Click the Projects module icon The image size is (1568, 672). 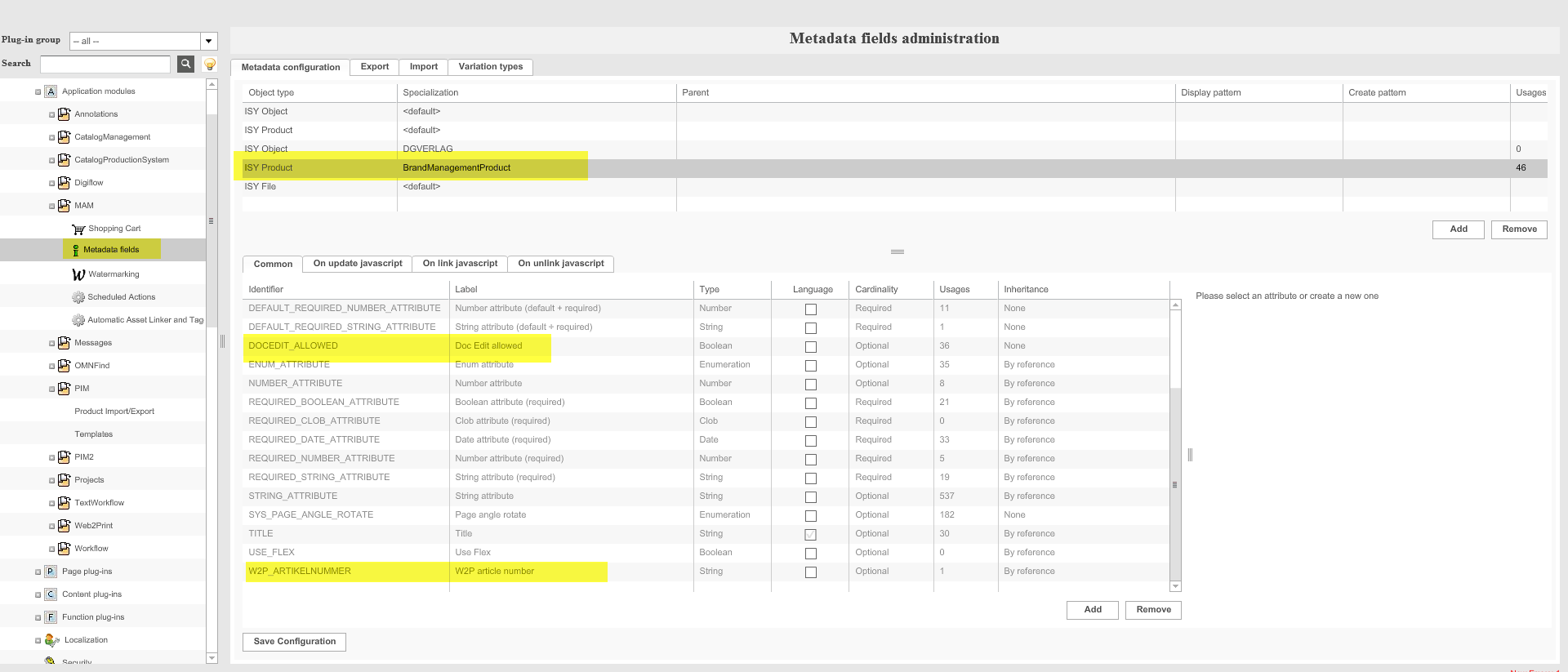[x=64, y=480]
